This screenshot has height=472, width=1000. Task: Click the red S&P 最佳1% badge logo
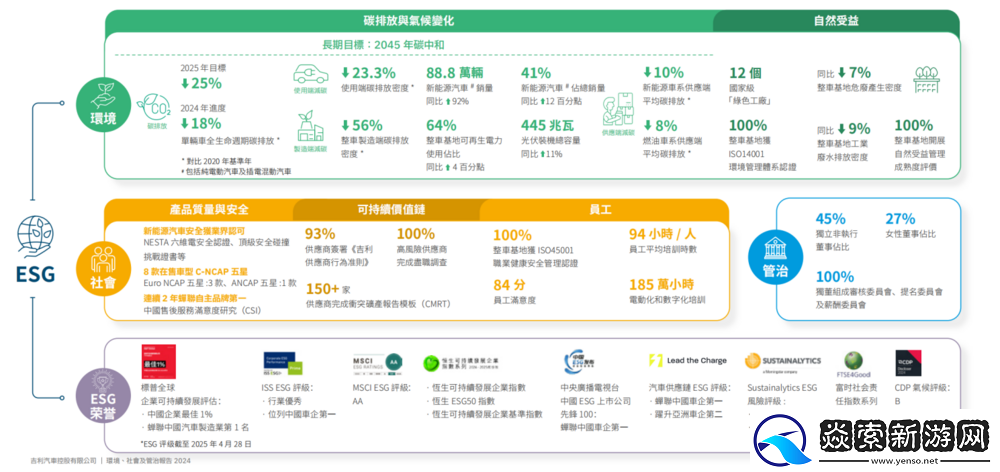(158, 362)
